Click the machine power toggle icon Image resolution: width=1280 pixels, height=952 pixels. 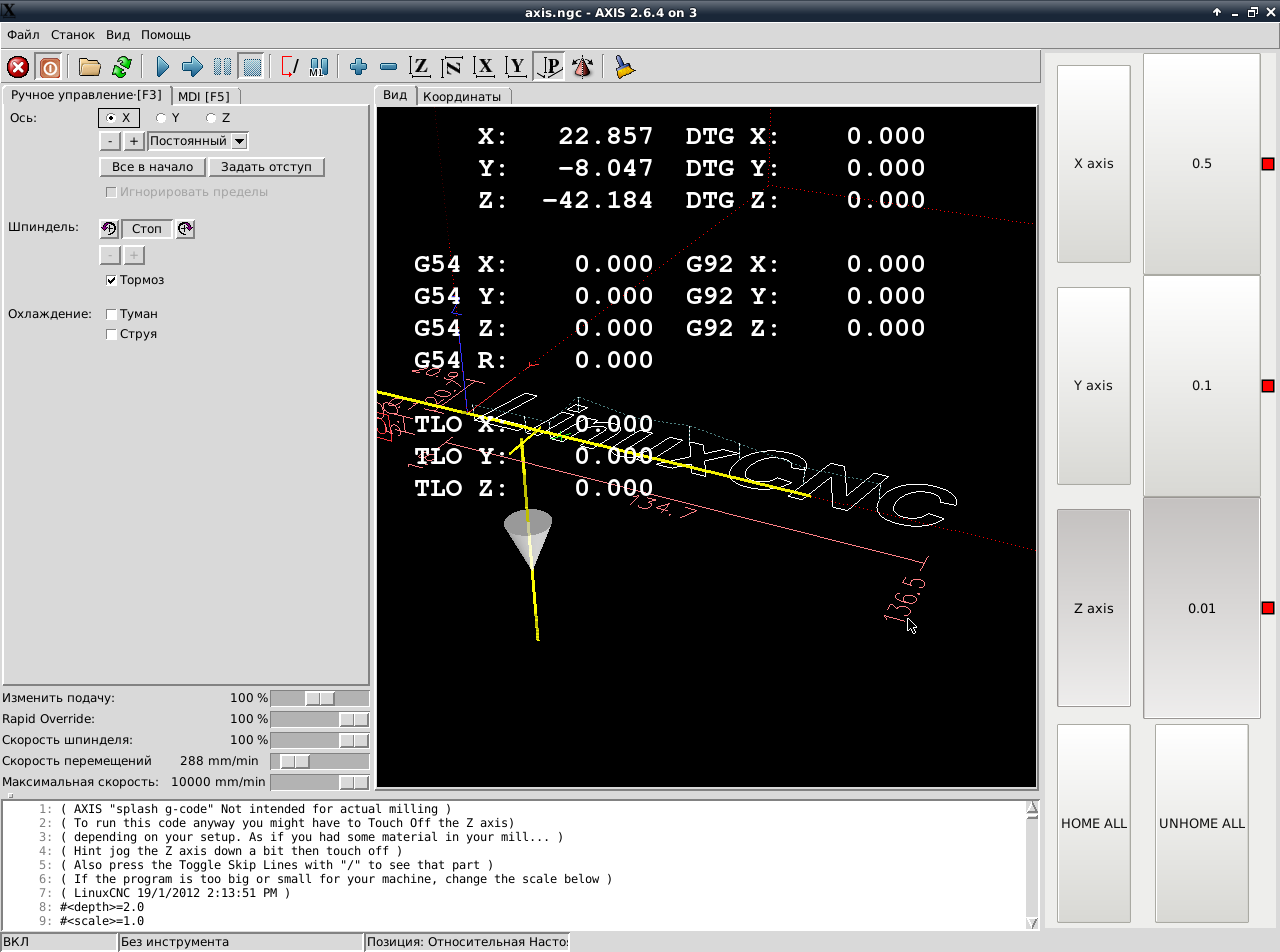tap(49, 67)
